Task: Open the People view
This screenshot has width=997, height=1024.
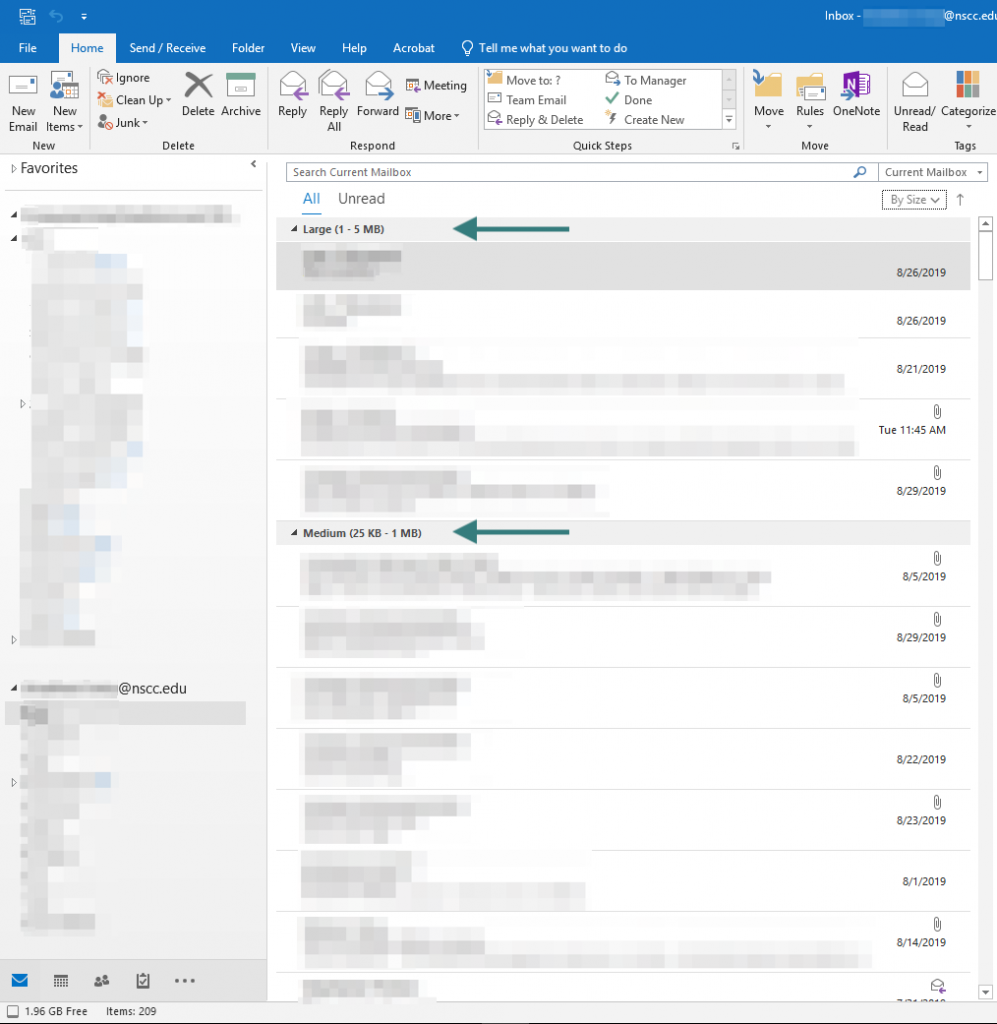Action: click(102, 980)
